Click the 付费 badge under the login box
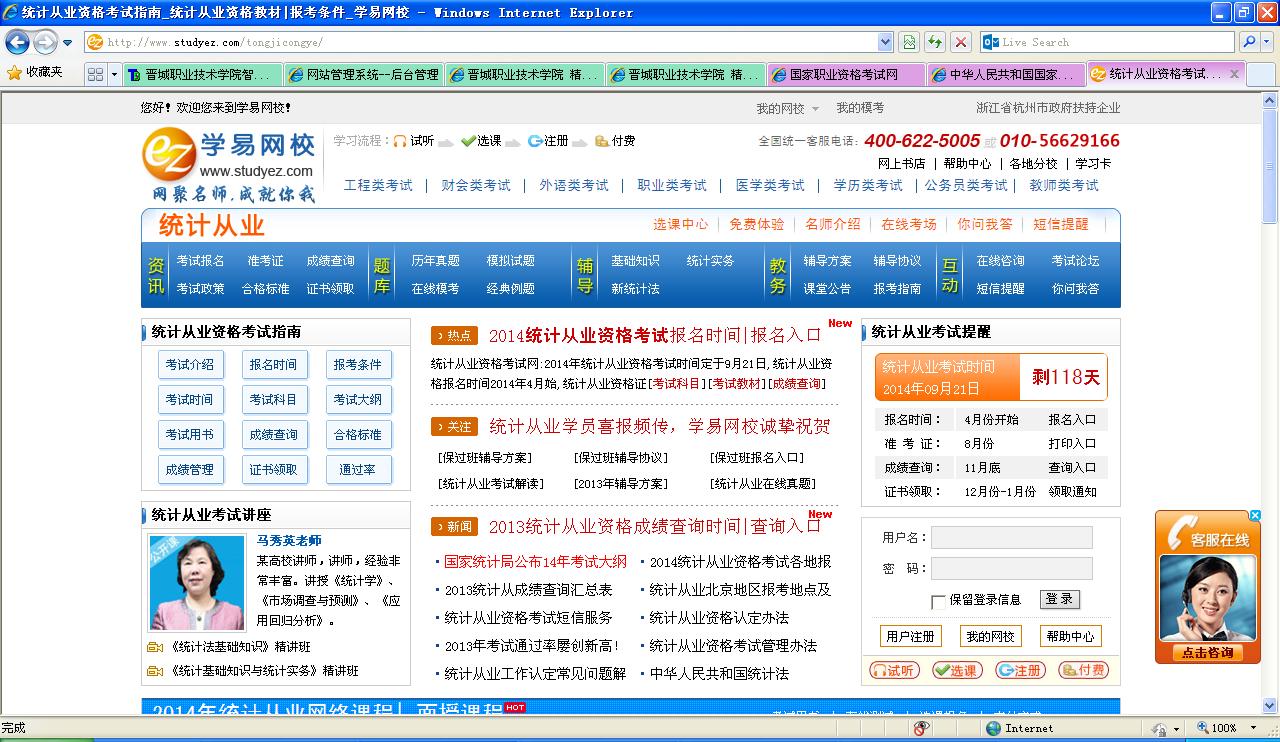The width and height of the screenshot is (1280, 742). click(x=1083, y=670)
